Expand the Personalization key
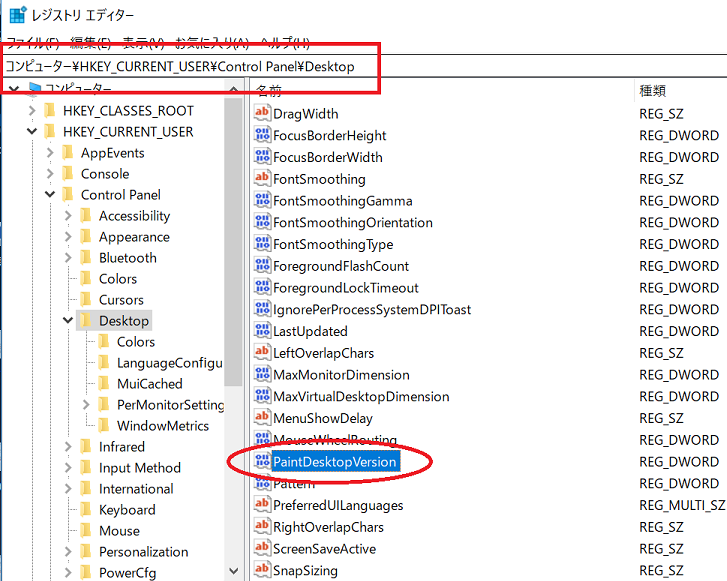This screenshot has width=727, height=581. [x=68, y=551]
